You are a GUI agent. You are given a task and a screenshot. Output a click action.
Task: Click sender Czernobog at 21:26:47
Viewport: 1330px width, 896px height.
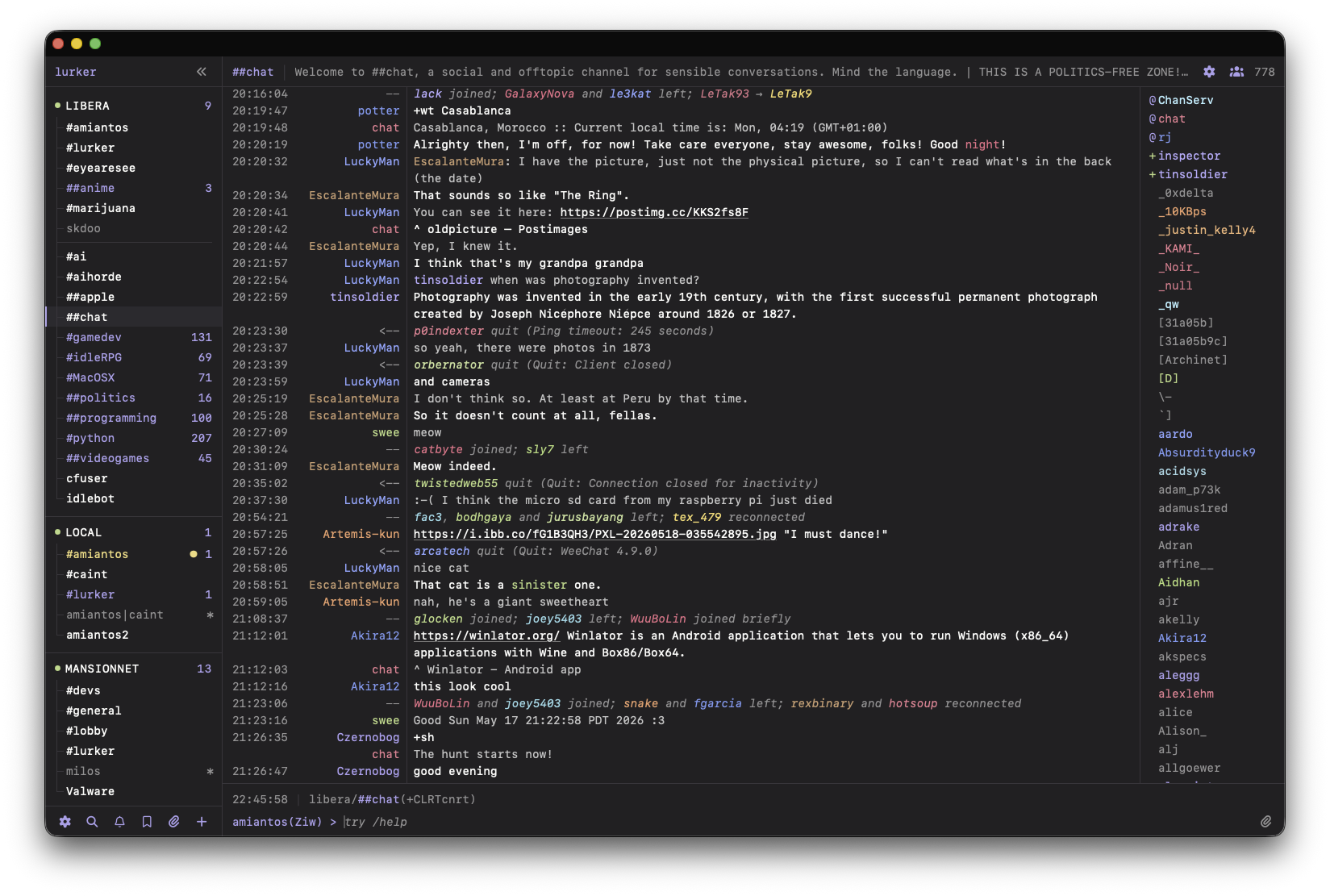pos(368,771)
